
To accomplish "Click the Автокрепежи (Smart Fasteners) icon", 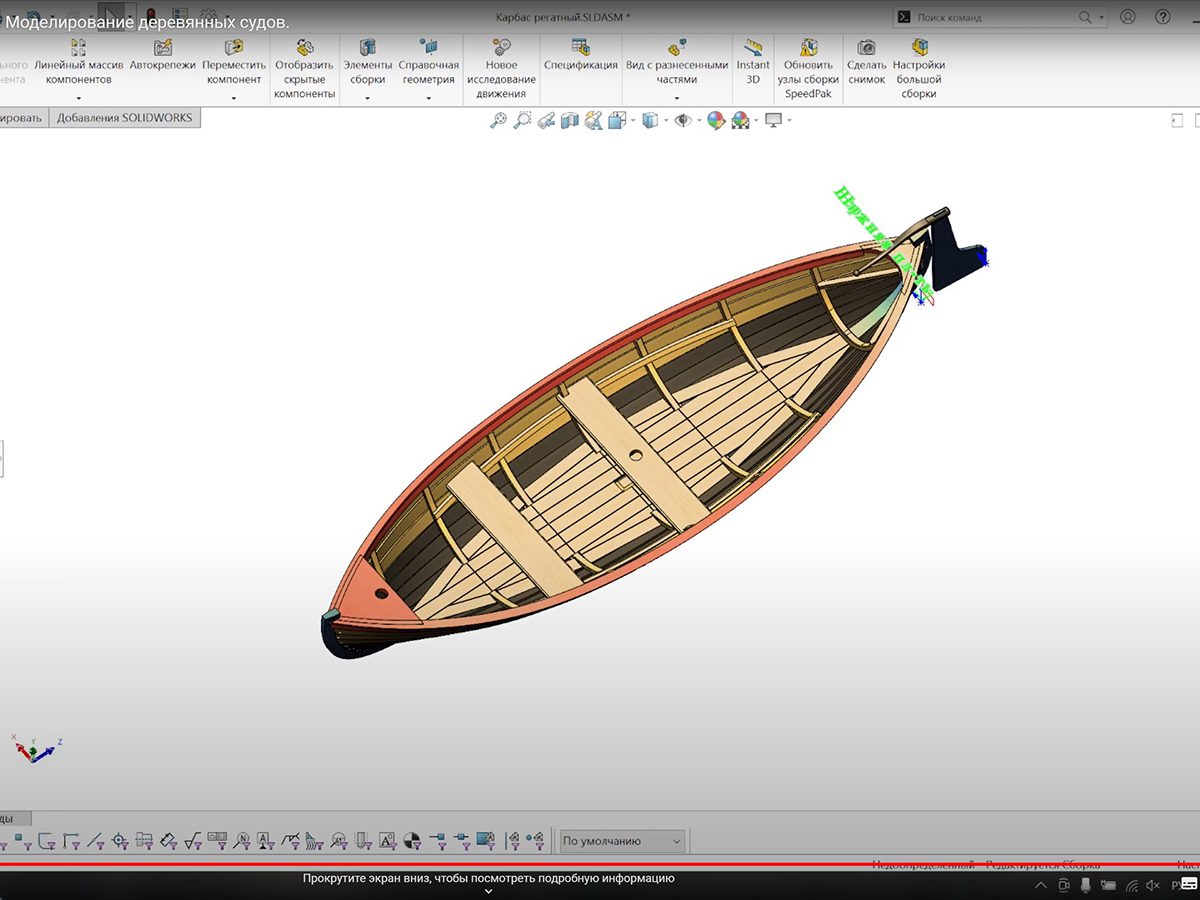I will 162,48.
